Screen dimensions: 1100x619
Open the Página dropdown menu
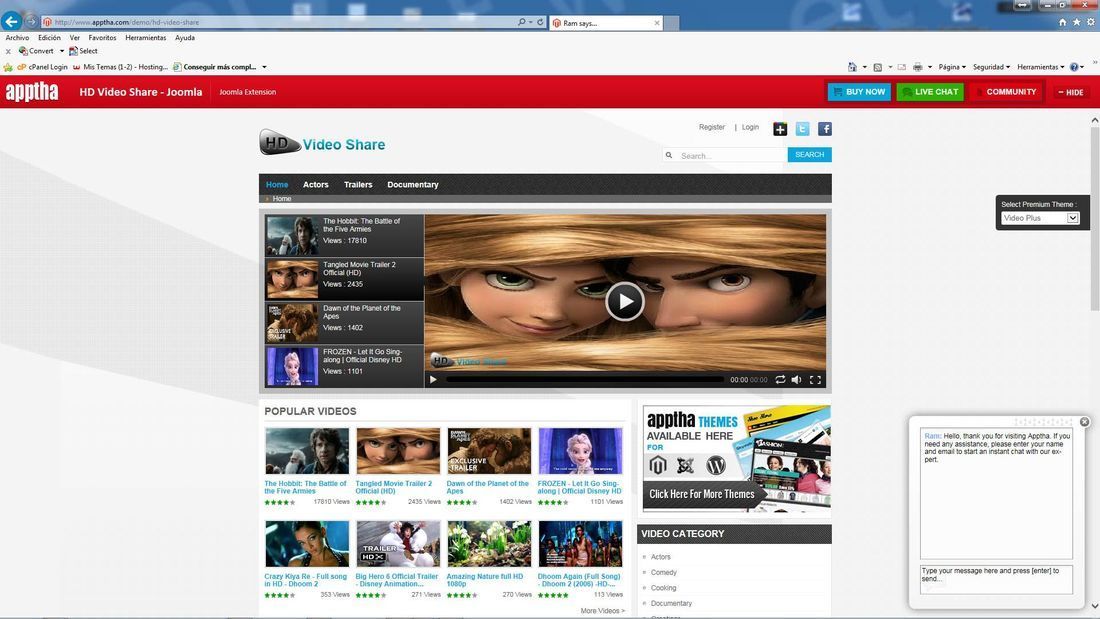pos(952,67)
